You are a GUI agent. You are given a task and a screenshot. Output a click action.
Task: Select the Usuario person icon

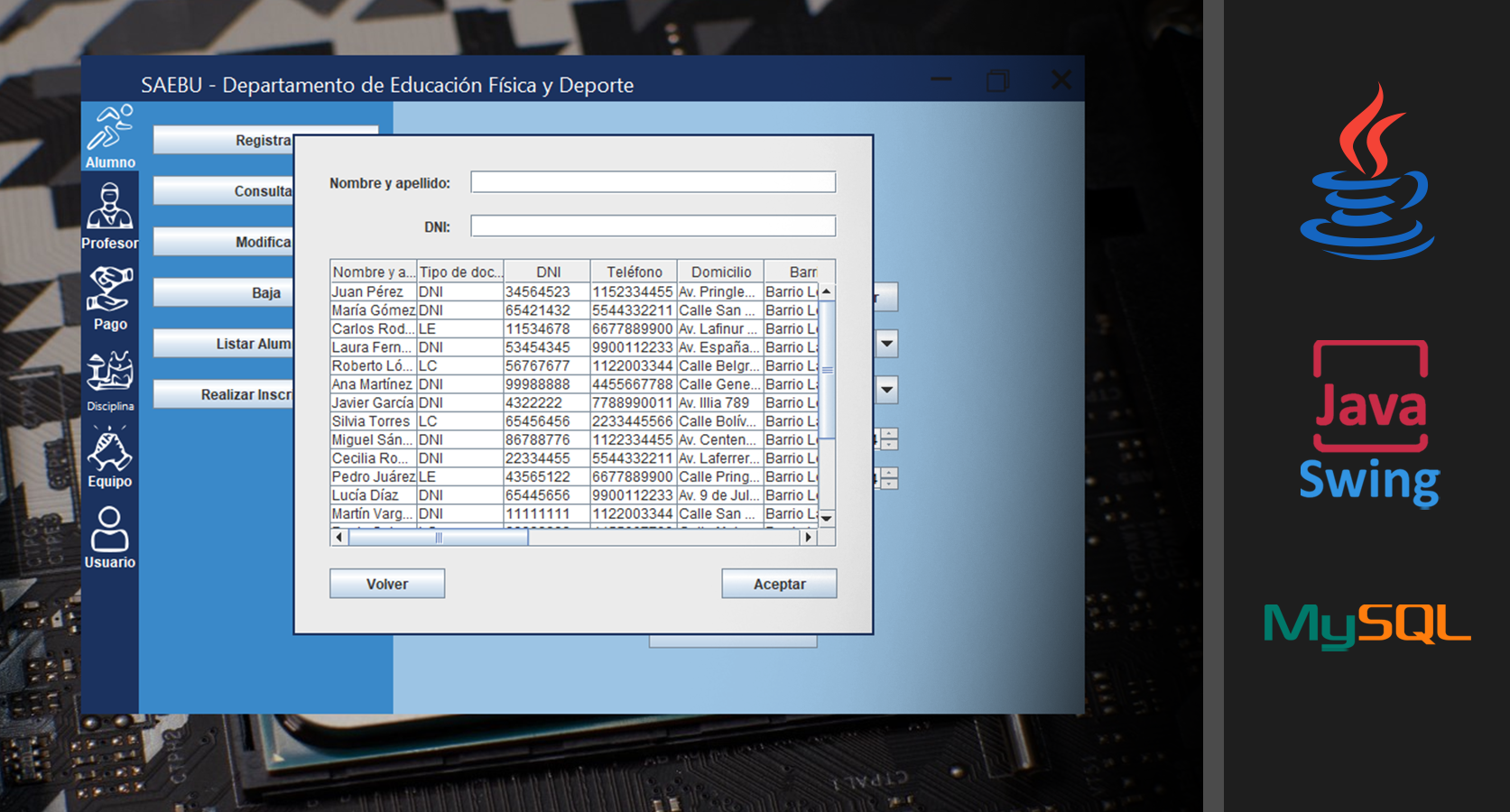[x=110, y=537]
